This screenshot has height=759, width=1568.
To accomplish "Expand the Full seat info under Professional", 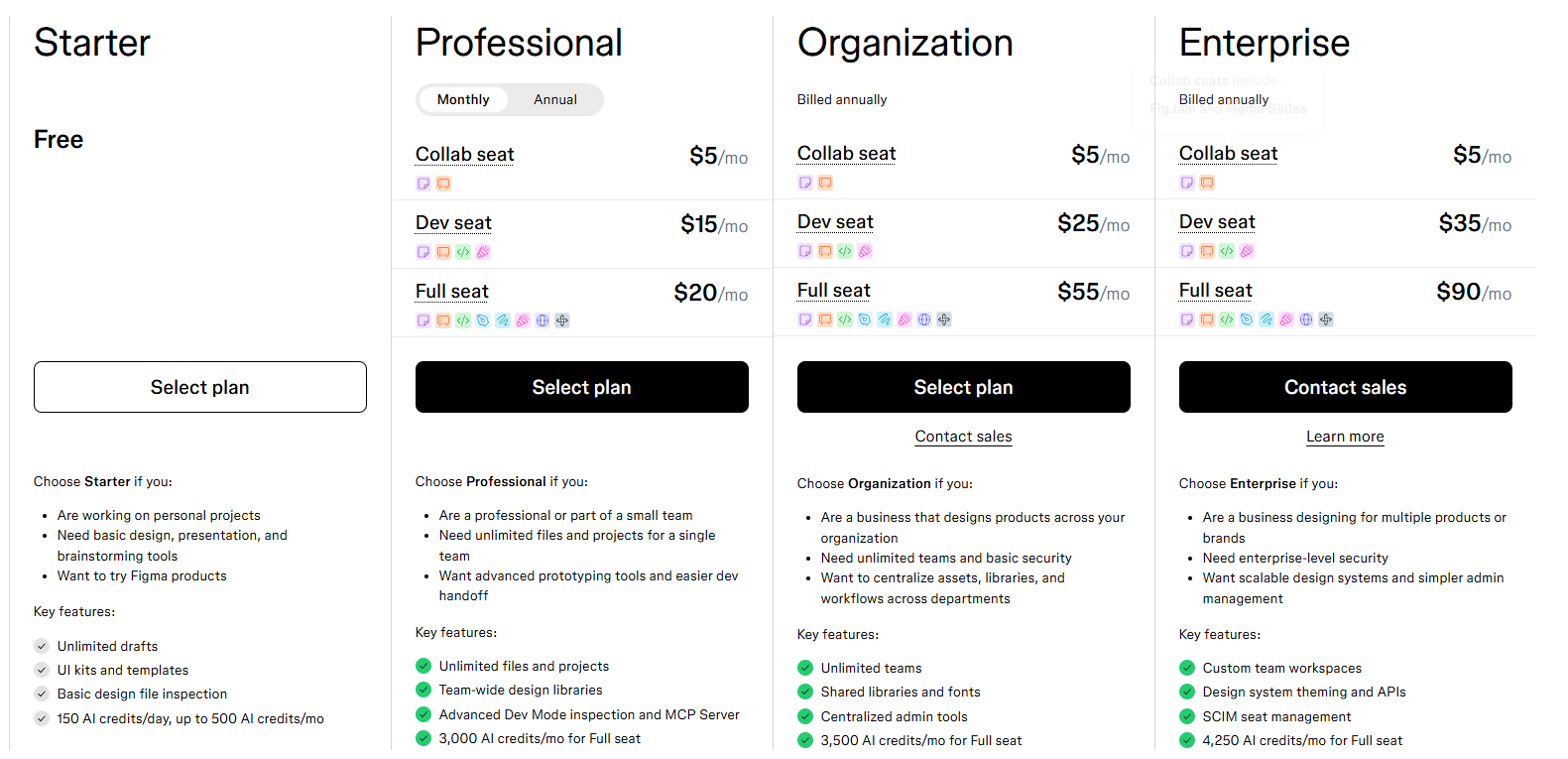I will [x=452, y=291].
